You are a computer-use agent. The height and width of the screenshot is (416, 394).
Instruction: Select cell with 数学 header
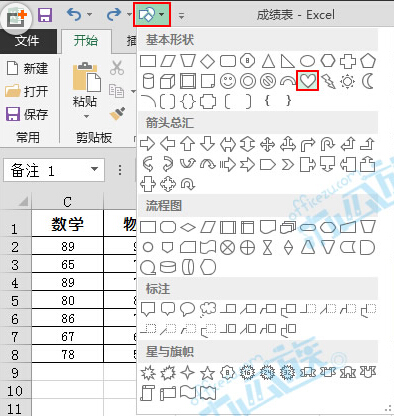click(68, 223)
